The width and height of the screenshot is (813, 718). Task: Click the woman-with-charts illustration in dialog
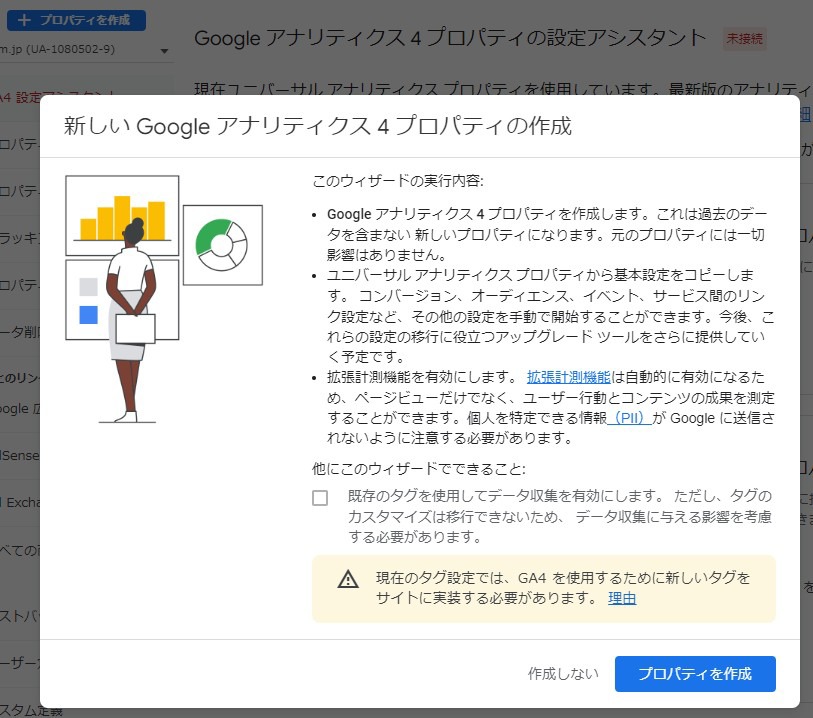164,299
